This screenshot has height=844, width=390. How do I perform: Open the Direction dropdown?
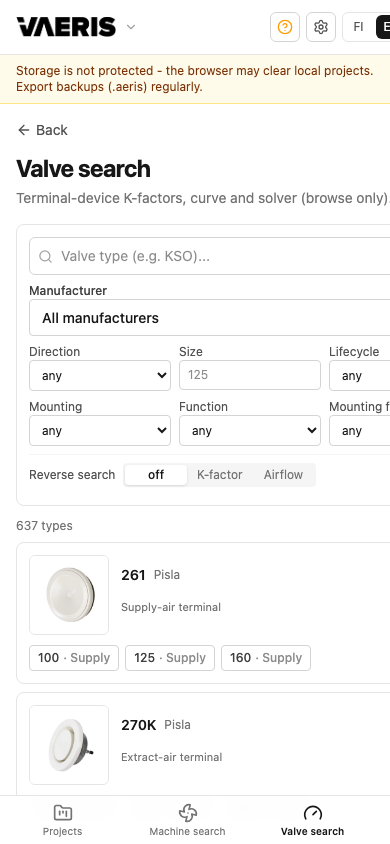point(100,376)
